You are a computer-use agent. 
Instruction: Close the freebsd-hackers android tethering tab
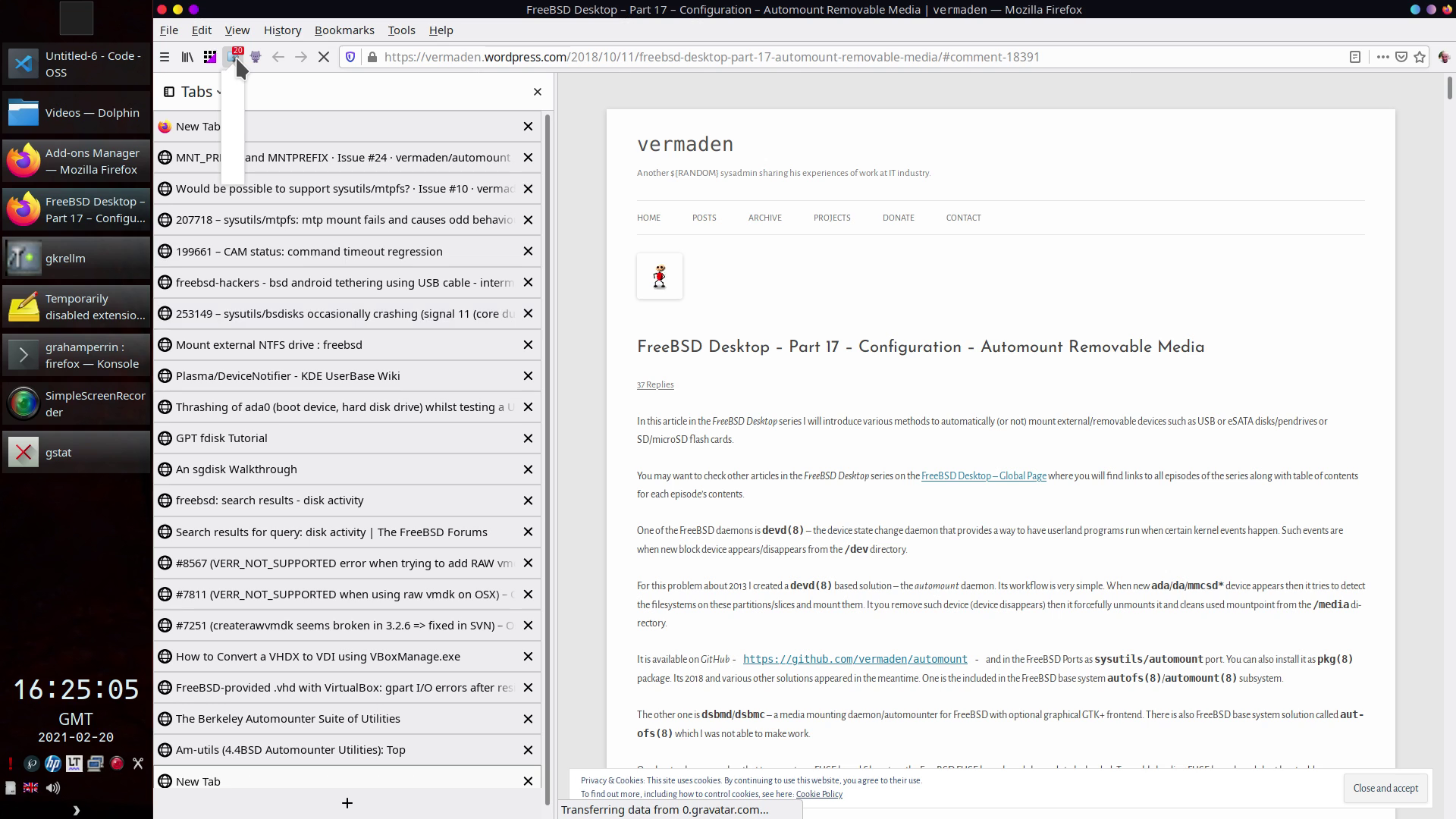(528, 283)
